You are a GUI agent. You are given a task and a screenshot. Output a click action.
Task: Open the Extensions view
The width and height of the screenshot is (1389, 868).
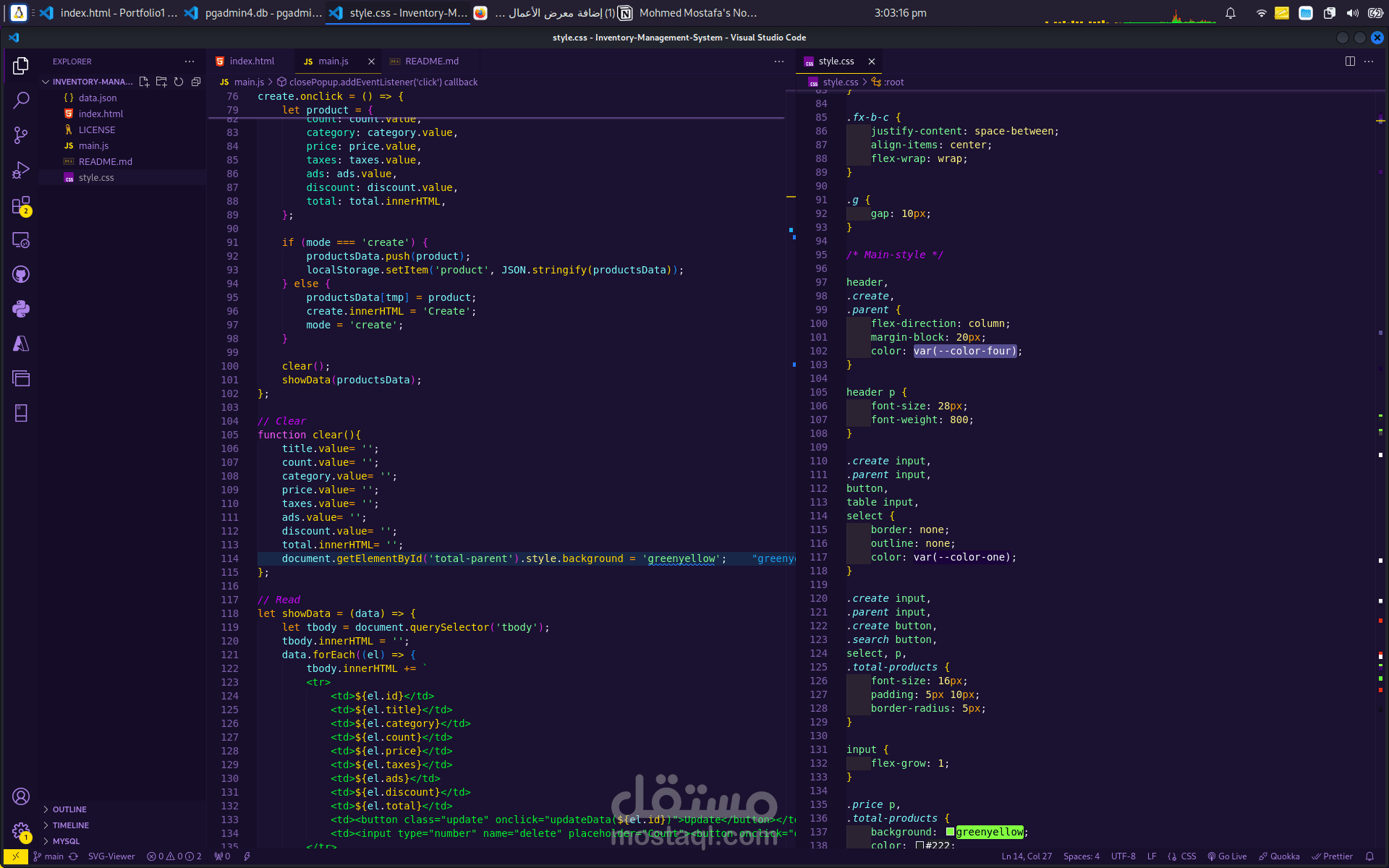pyautogui.click(x=21, y=205)
